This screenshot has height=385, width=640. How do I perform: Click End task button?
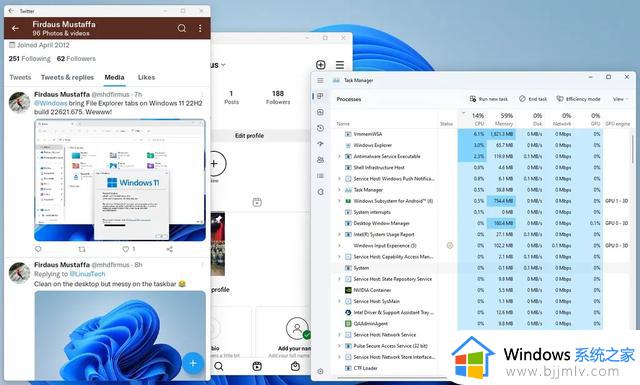click(533, 99)
